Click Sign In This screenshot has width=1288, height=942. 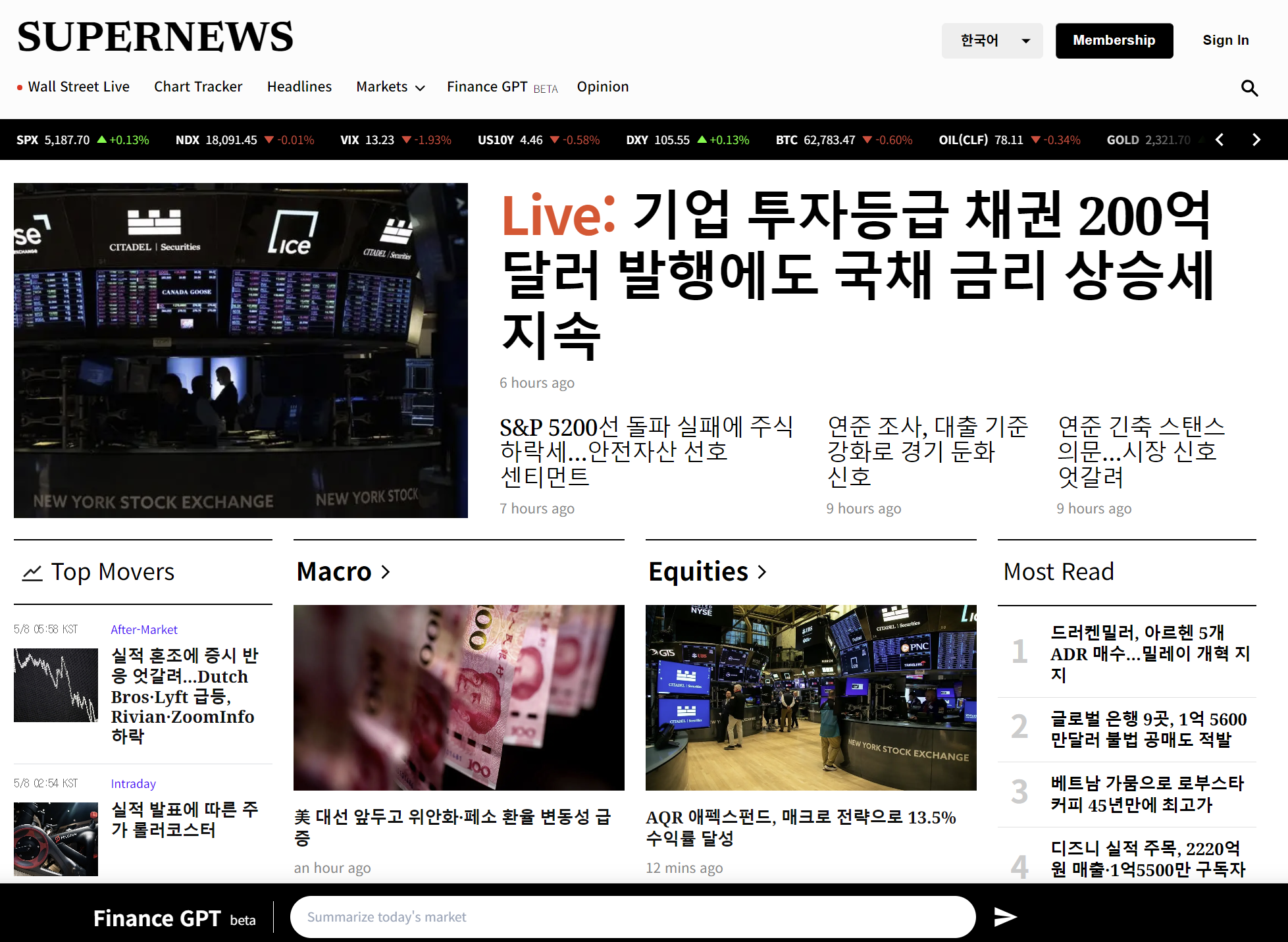tap(1225, 40)
